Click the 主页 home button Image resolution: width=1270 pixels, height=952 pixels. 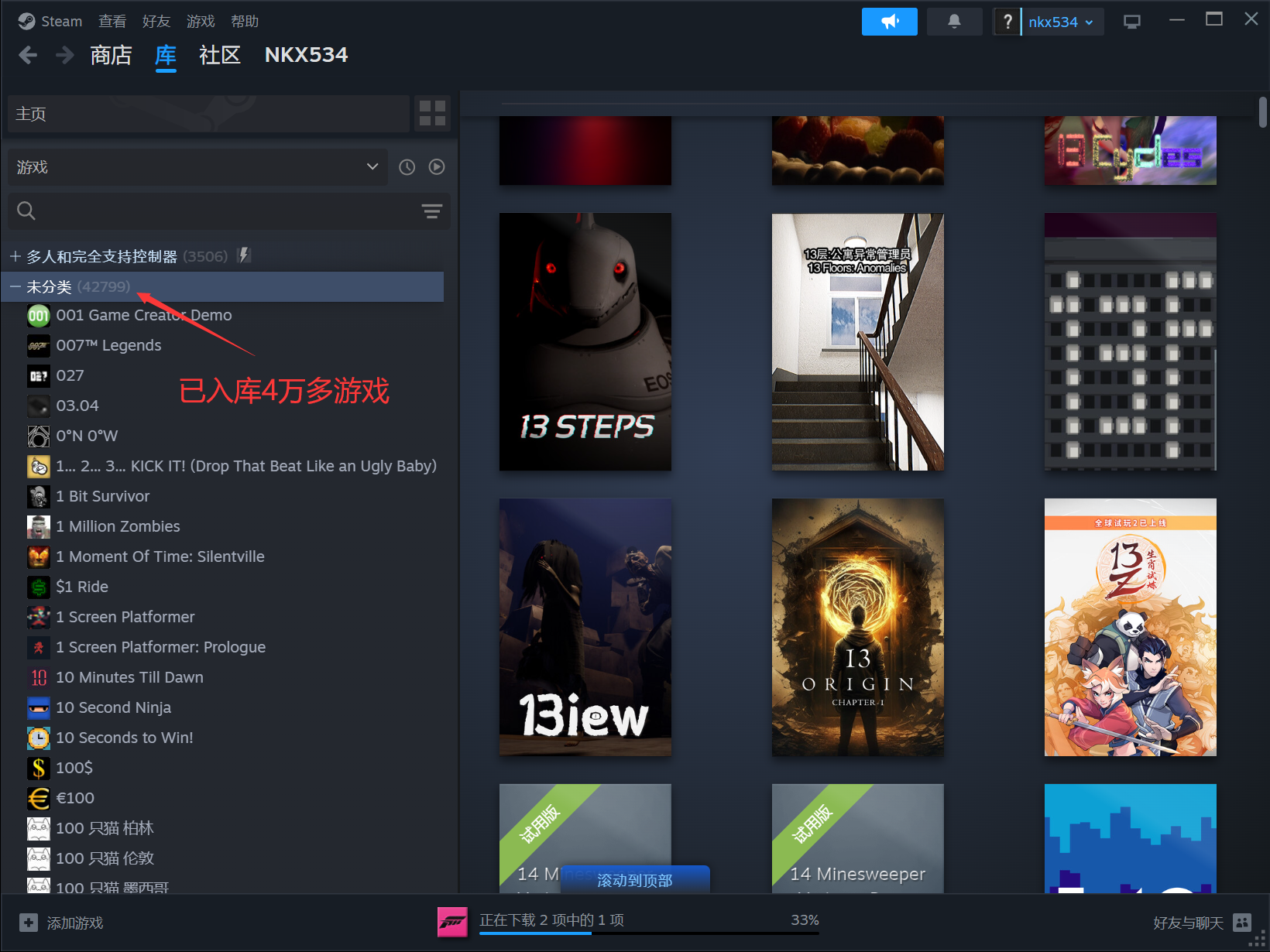coord(208,114)
